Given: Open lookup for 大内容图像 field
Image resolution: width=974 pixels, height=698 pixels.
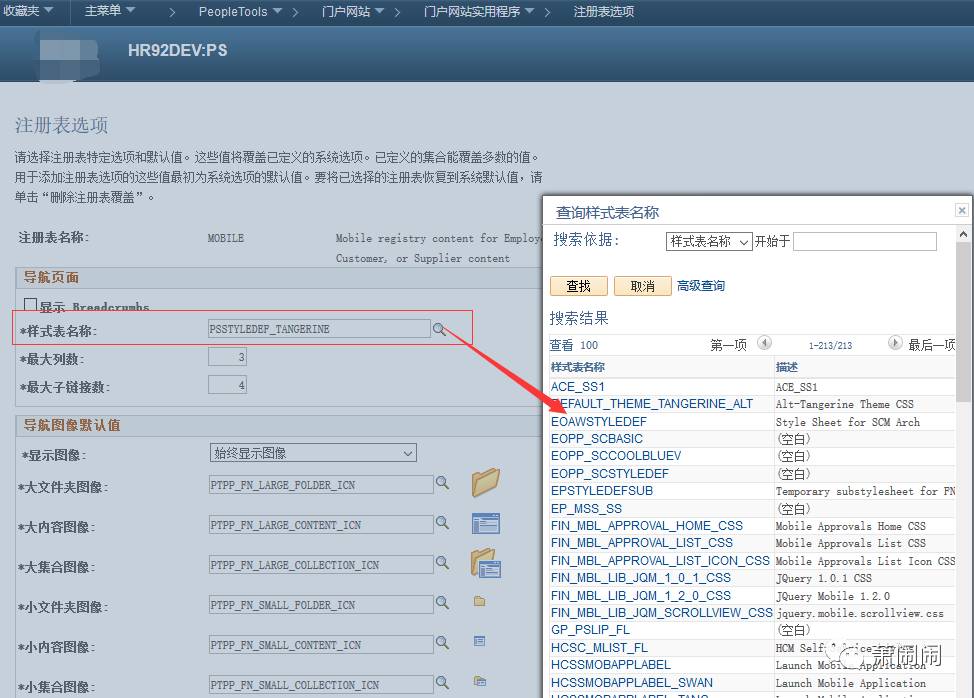Looking at the screenshot, I should [442, 523].
